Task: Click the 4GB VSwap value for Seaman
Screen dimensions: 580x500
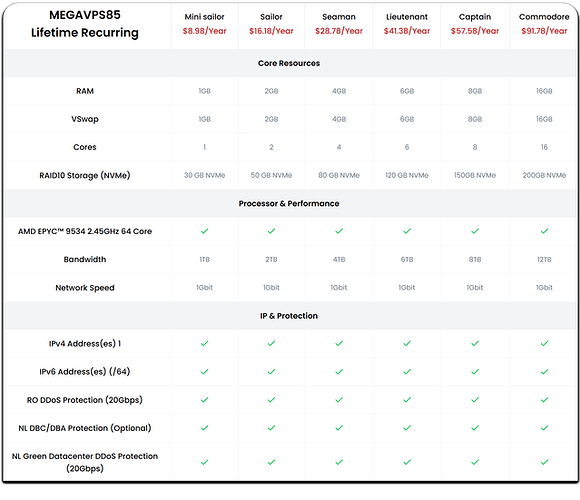Action: (339, 119)
